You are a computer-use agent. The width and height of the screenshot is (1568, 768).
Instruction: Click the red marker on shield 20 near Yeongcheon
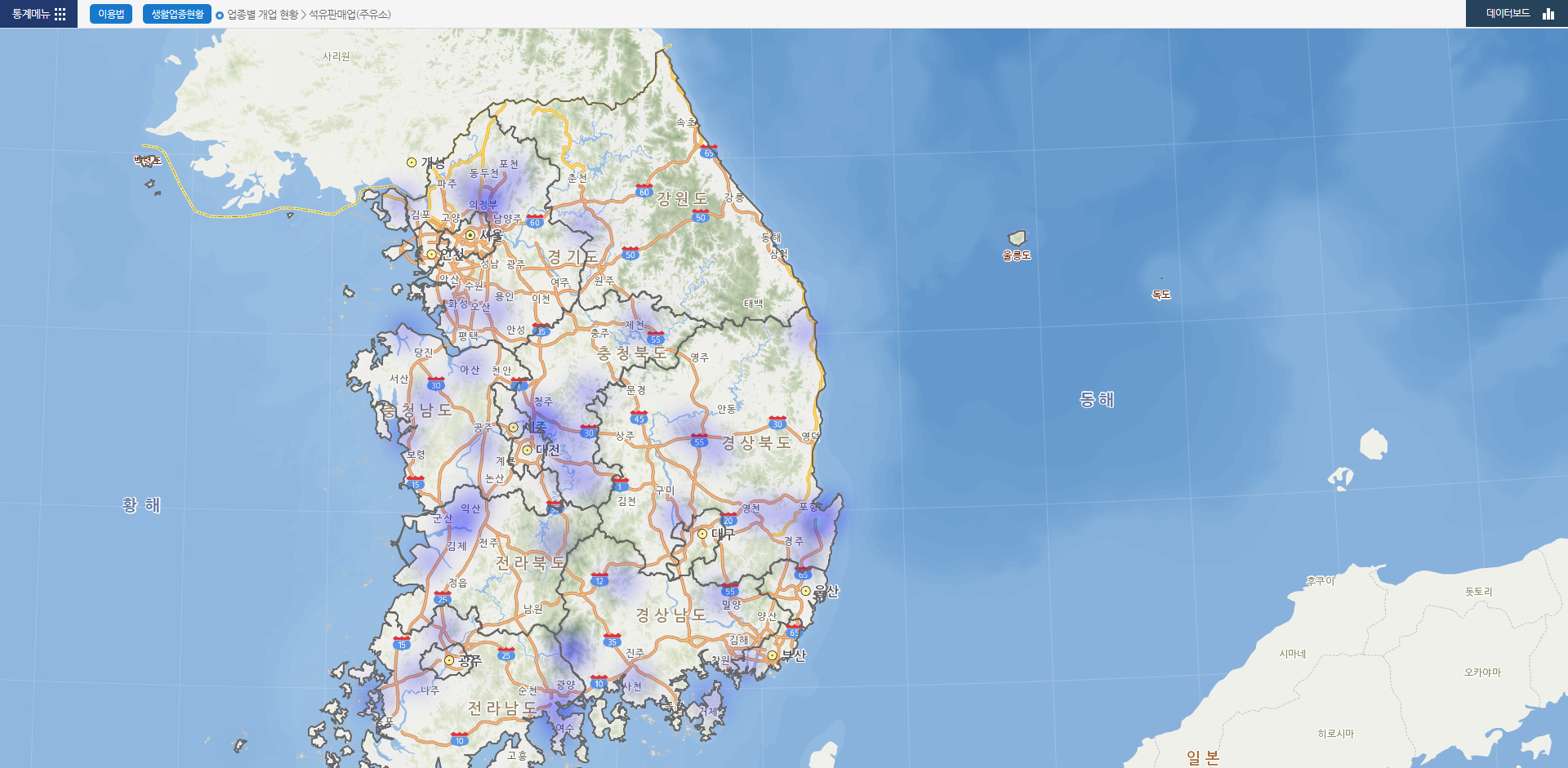728,516
